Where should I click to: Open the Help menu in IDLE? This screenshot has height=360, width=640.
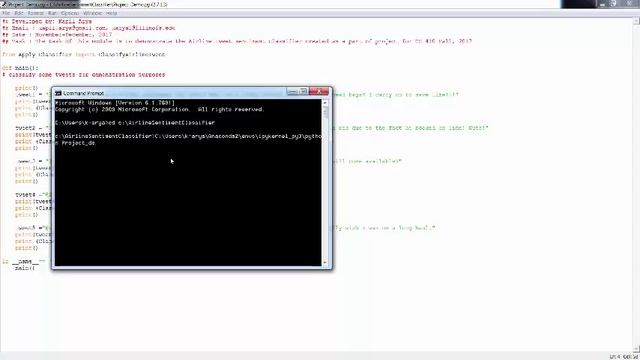click(x=111, y=13)
